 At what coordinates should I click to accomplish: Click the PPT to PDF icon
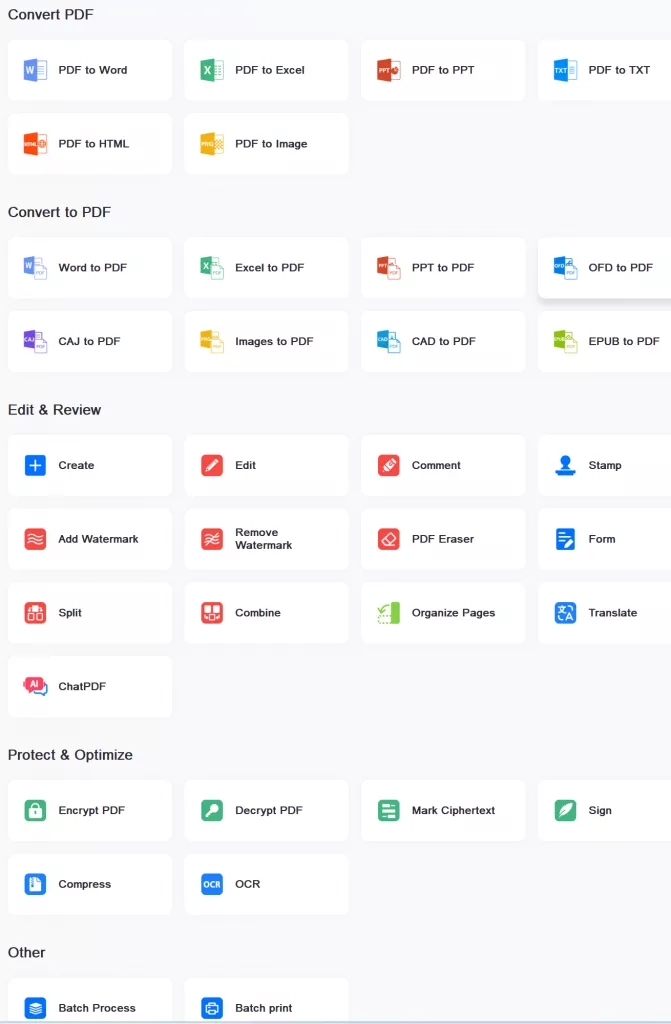point(389,268)
